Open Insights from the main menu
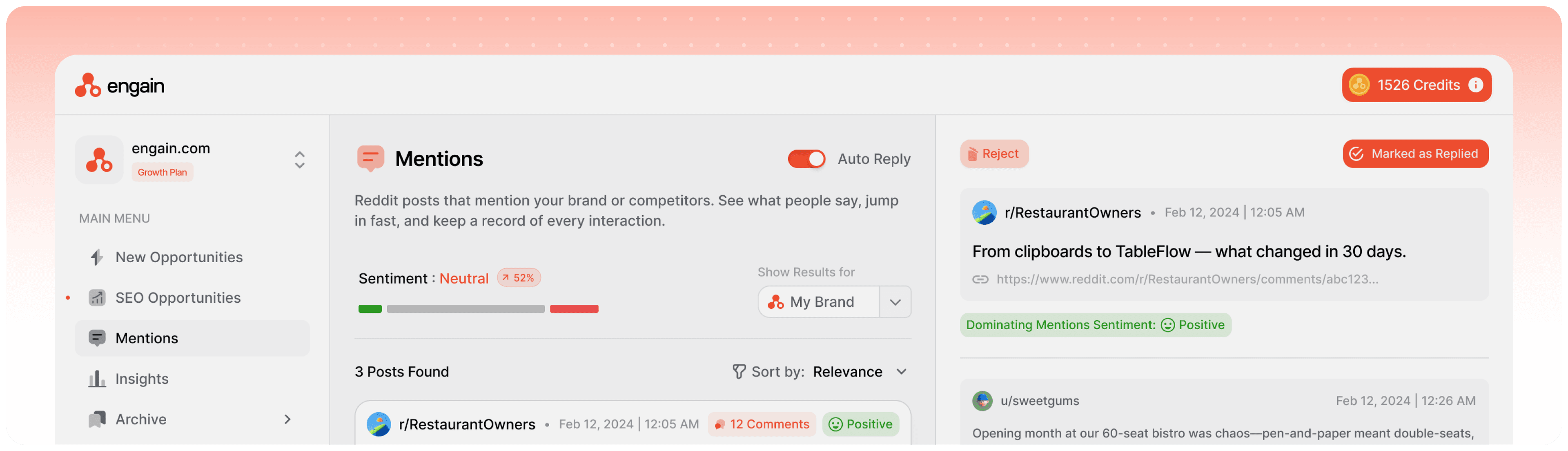1568x451 pixels. click(x=142, y=379)
